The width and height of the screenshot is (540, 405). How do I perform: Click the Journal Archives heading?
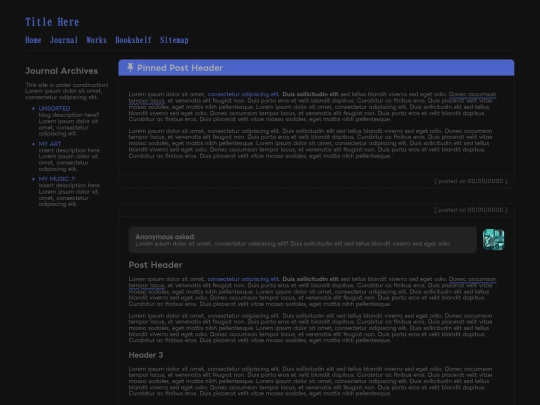(x=61, y=71)
